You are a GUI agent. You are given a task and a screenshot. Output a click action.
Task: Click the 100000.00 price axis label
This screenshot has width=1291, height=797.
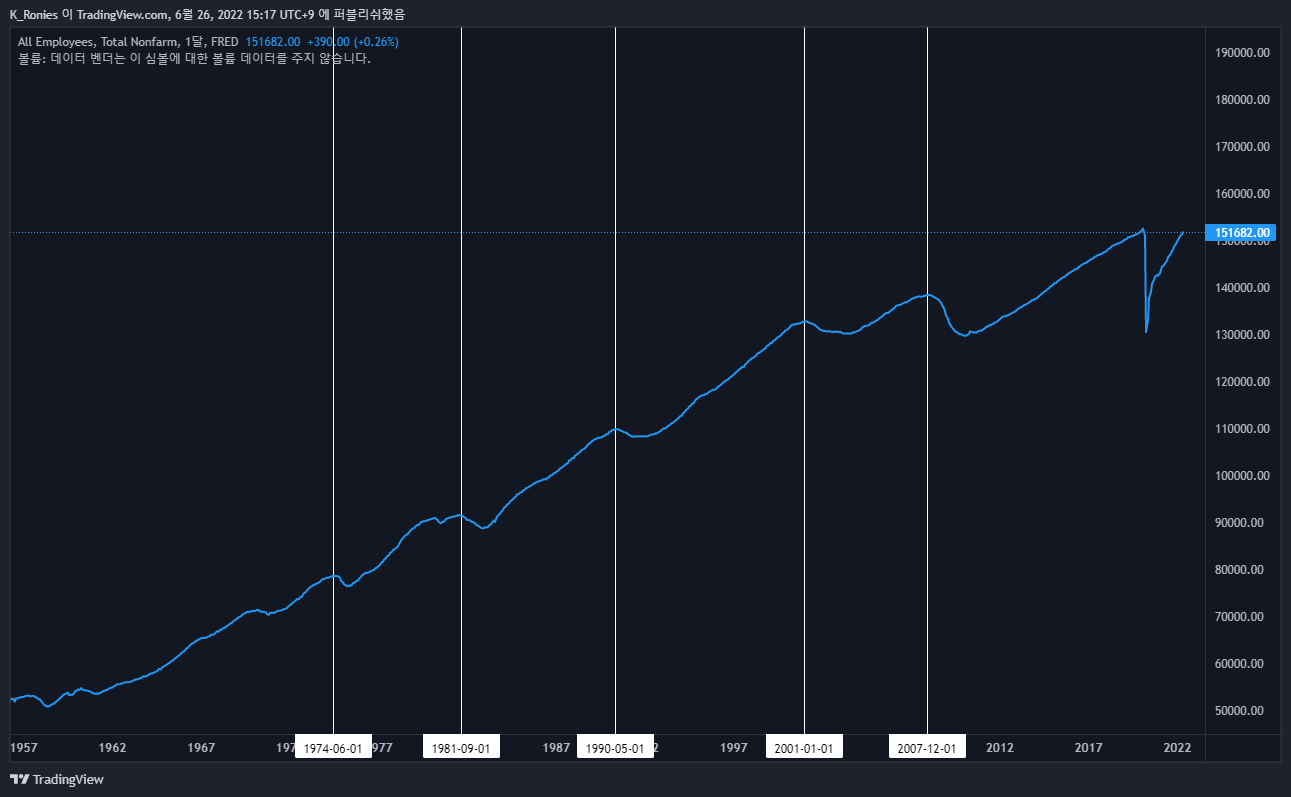tap(1243, 476)
